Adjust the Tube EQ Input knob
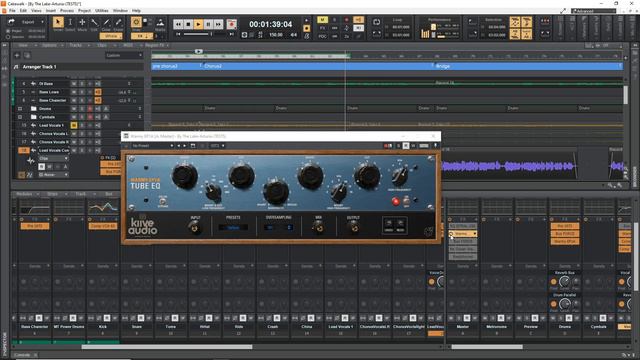The width and height of the screenshot is (640, 360). pos(194,228)
